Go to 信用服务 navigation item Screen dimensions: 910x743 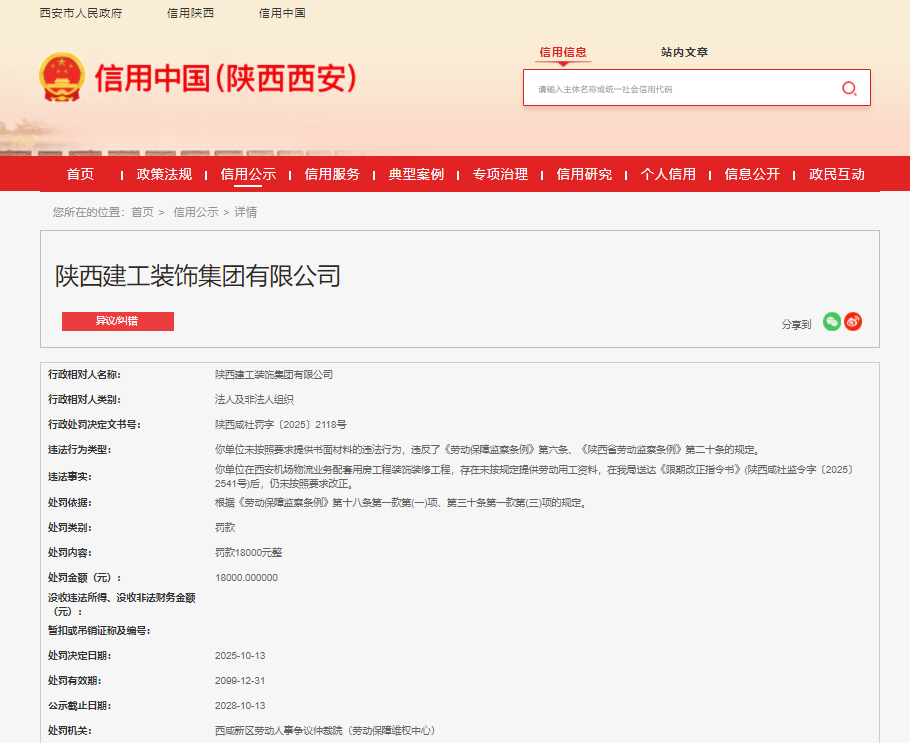click(332, 174)
